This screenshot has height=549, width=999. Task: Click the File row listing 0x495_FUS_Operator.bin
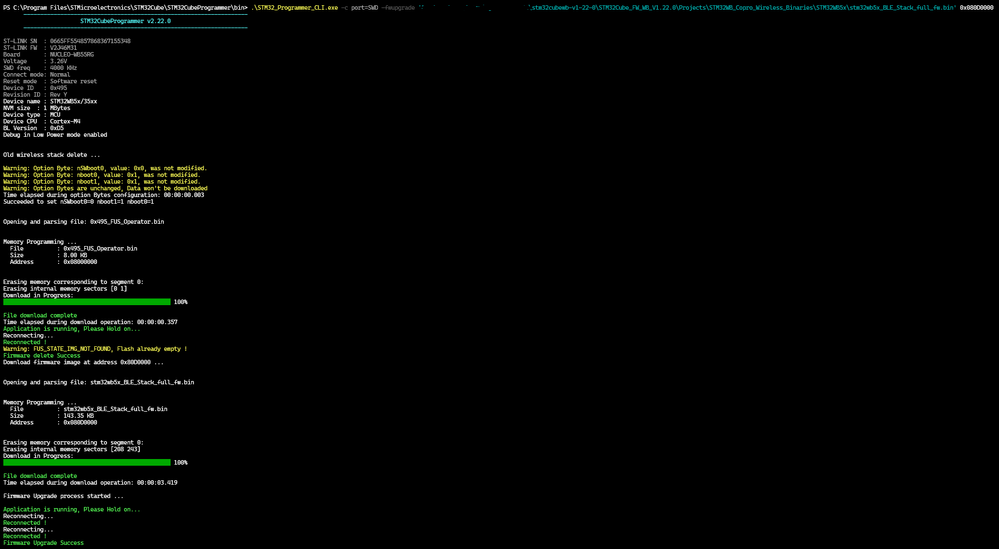73,248
